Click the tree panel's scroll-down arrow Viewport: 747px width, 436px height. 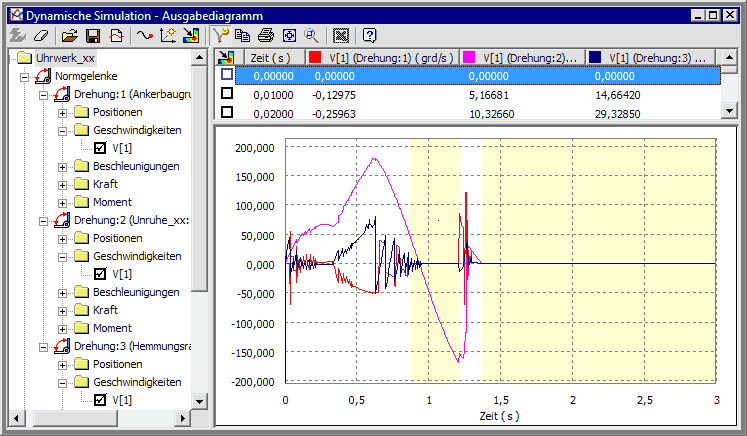(x=200, y=401)
